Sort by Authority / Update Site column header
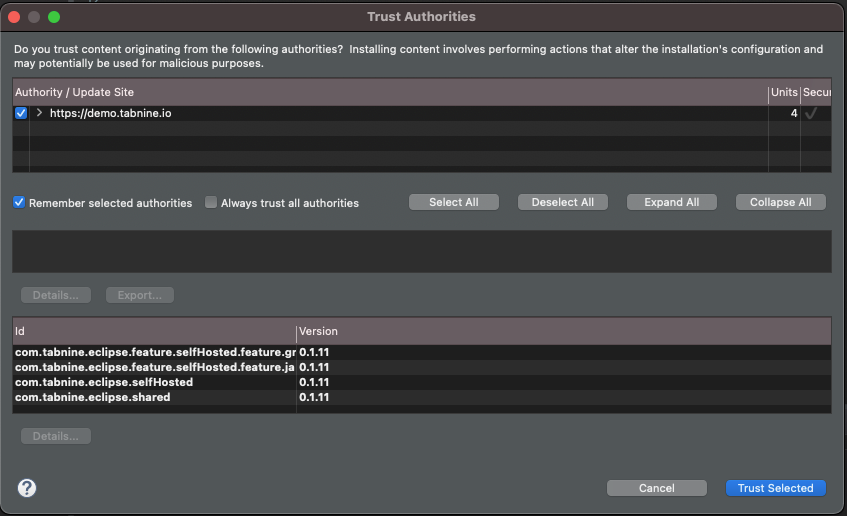This screenshot has height=516, width=847. 74,92
